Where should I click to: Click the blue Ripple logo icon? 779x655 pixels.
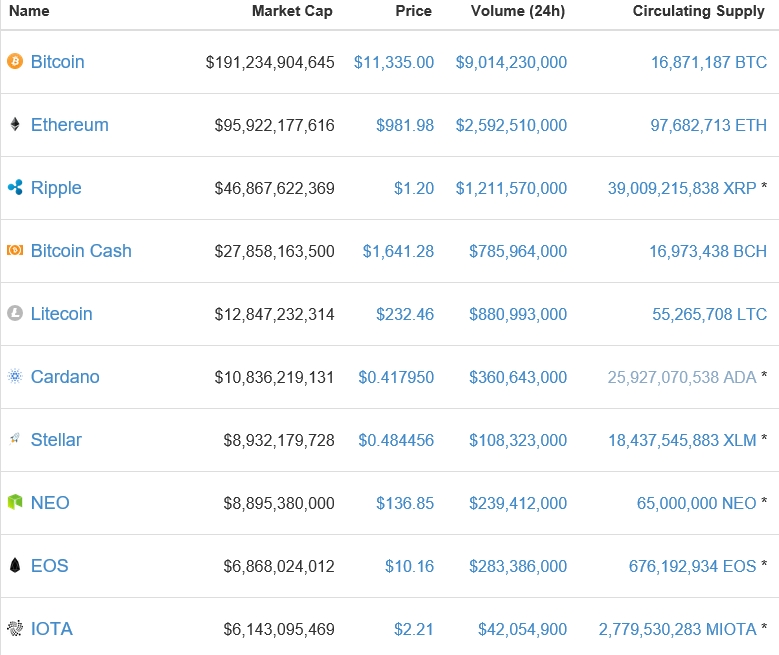click(x=15, y=188)
